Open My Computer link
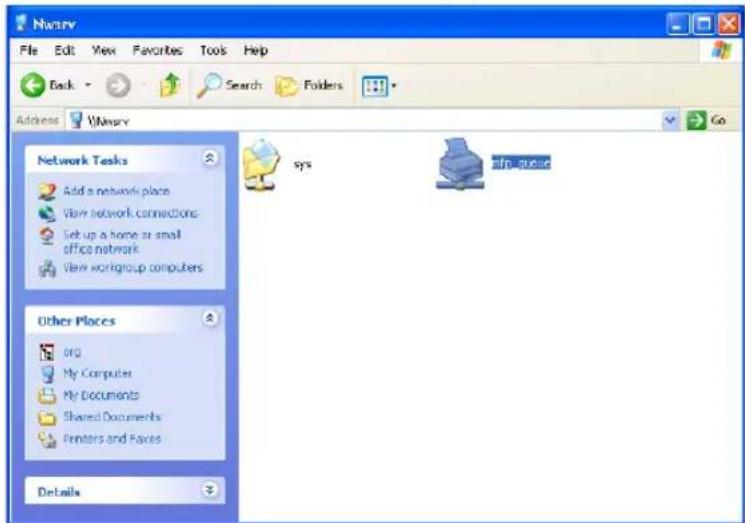The width and height of the screenshot is (745, 523). pos(97,374)
